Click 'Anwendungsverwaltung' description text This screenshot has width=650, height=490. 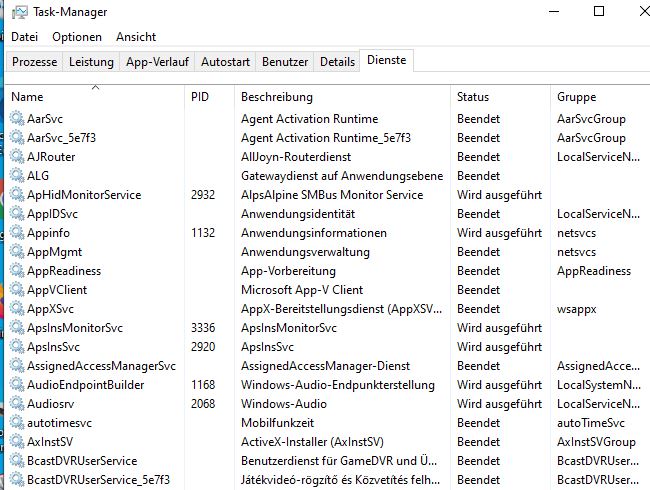point(305,252)
